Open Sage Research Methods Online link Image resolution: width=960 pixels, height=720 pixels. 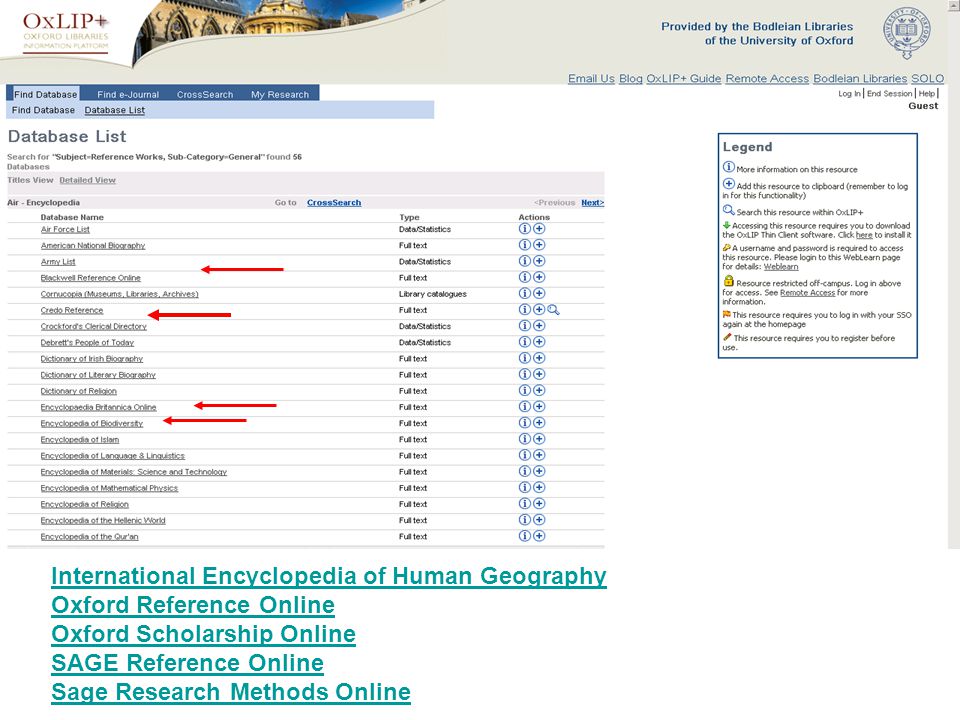click(x=231, y=692)
